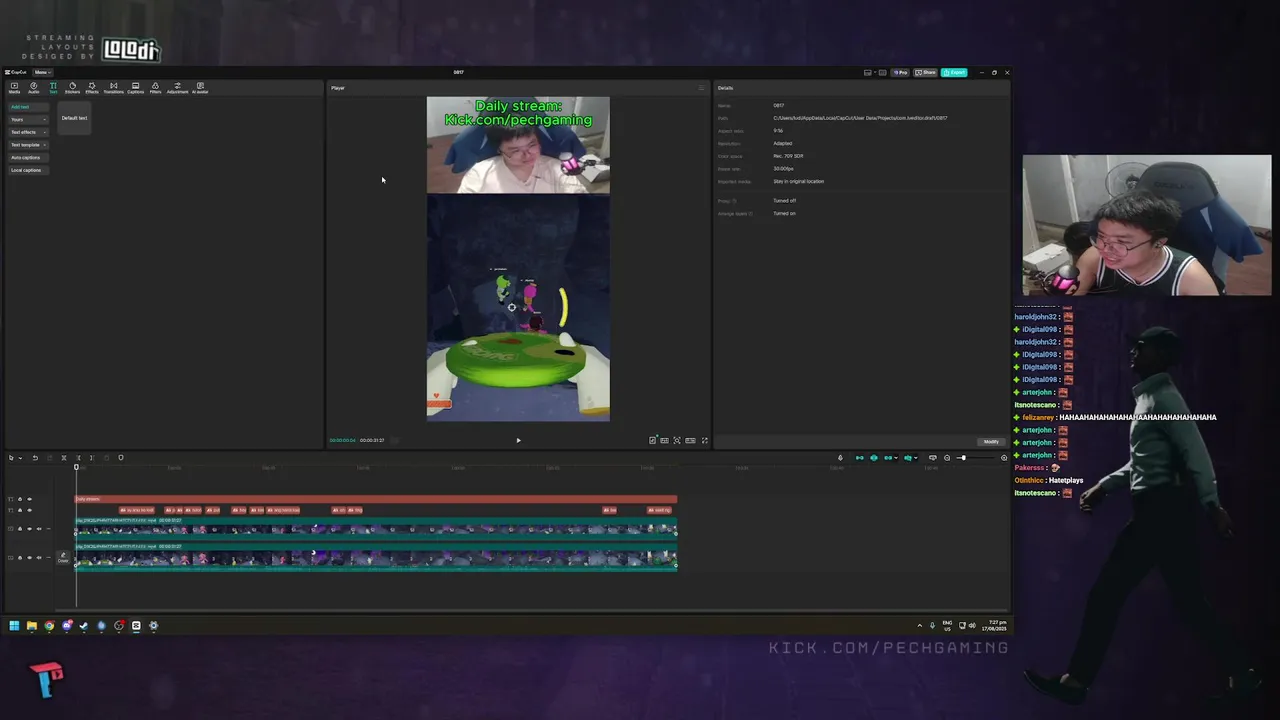1280x720 pixels.
Task: Click the Windows Start button
Action: tap(14, 626)
